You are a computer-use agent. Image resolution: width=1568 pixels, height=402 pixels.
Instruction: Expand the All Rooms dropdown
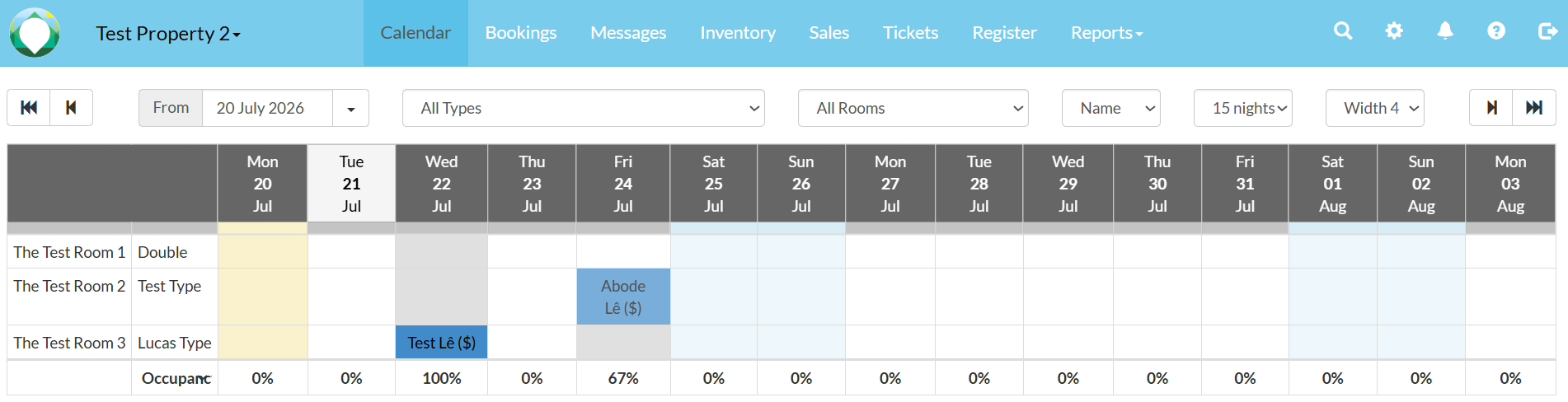click(x=913, y=108)
